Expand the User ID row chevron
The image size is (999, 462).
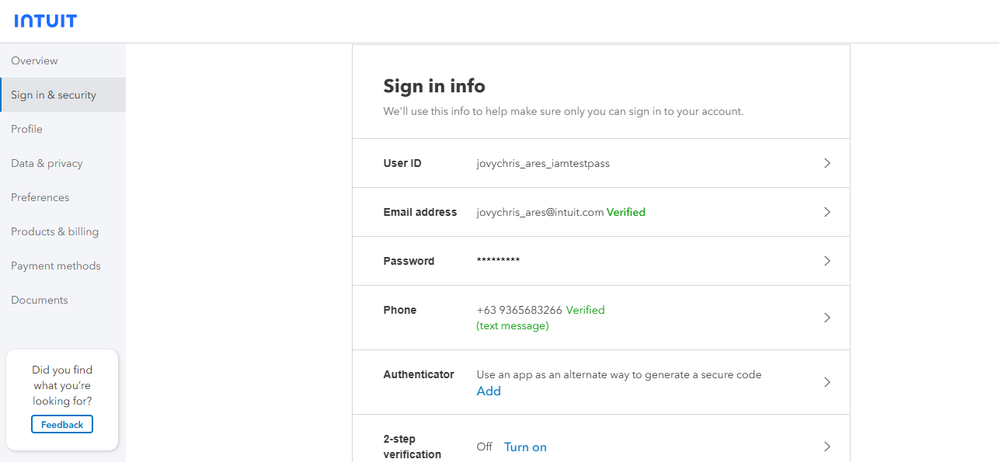click(x=827, y=163)
